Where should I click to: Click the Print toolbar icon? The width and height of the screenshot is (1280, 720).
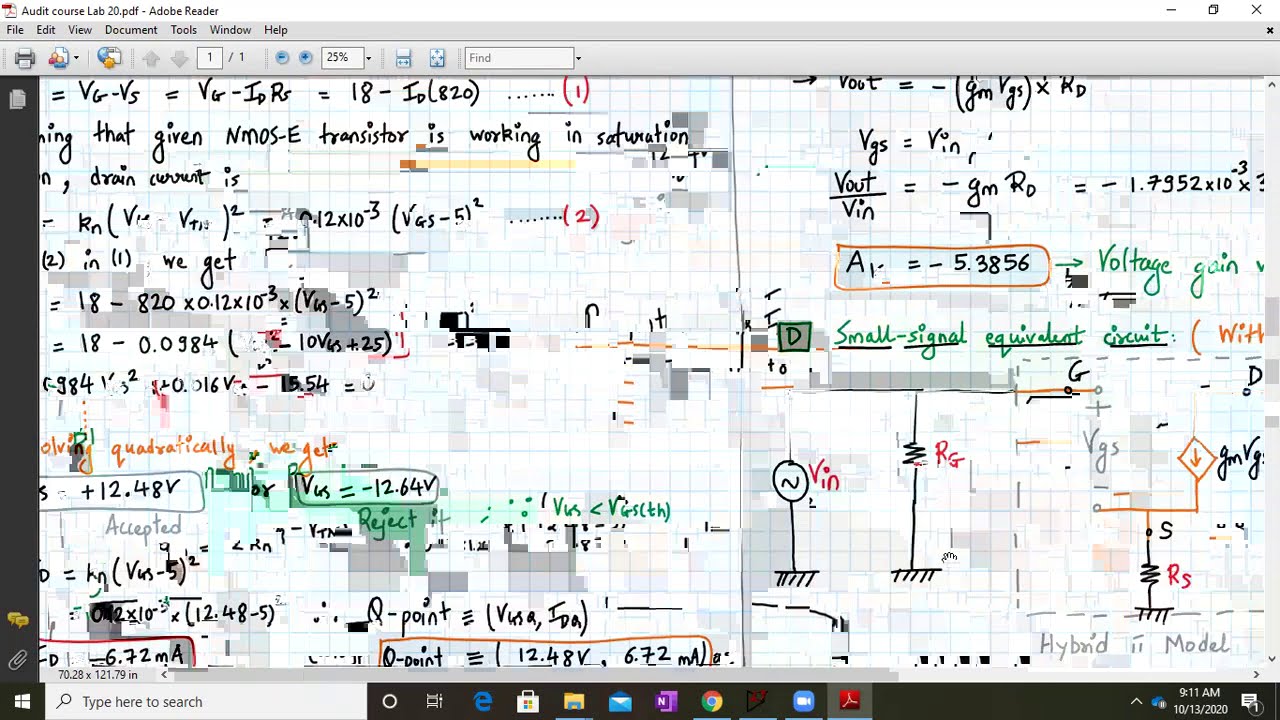25,58
